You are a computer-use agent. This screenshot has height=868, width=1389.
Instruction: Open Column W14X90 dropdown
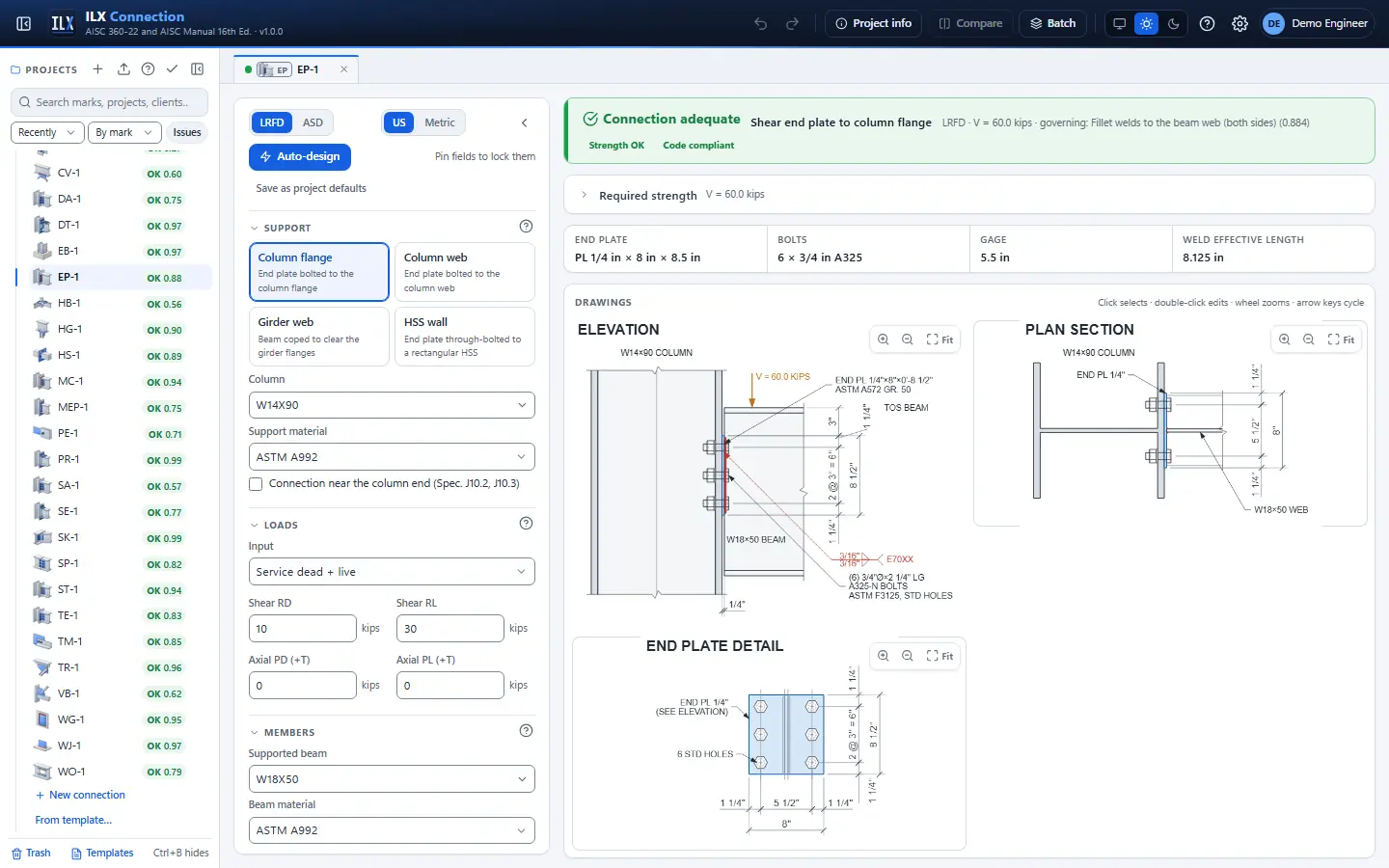pos(392,405)
